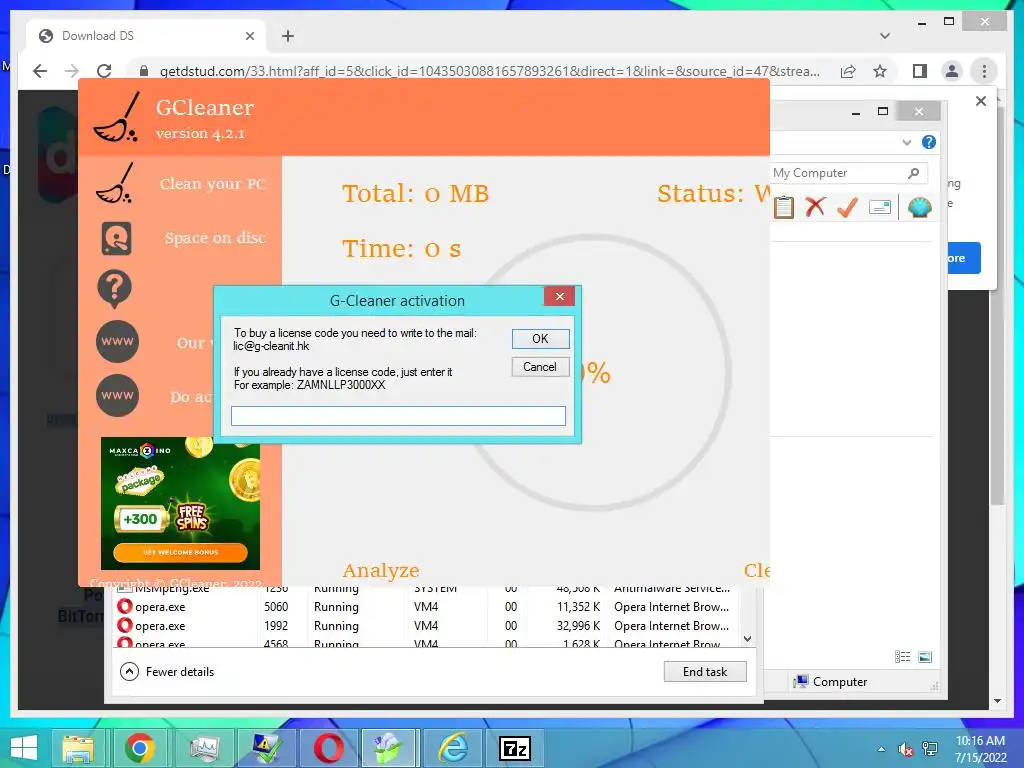Screen dimensions: 1024x768
Task: Switch Explorer to large icons view
Action: (x=925, y=657)
